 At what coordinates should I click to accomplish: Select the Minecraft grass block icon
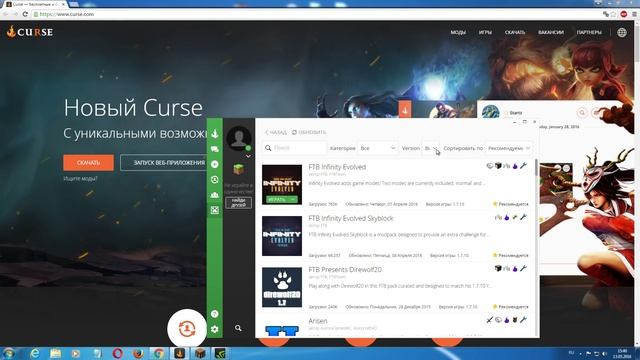239,169
